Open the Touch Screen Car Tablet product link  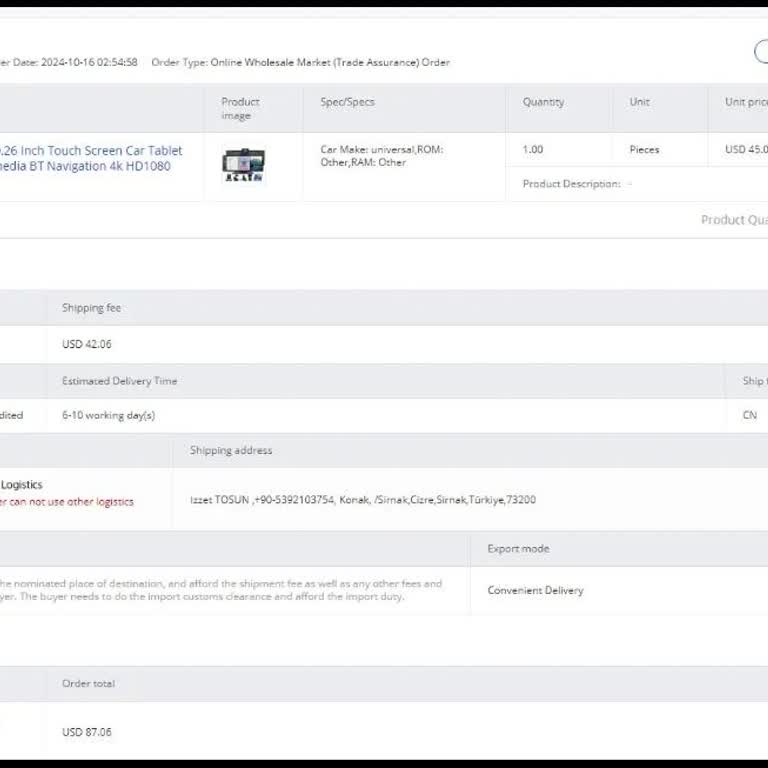tap(91, 158)
